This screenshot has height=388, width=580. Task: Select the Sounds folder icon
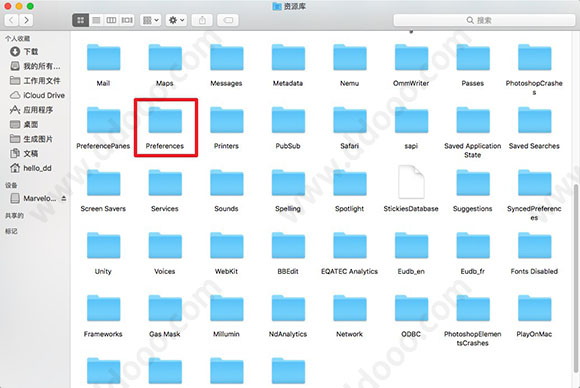pyautogui.click(x=227, y=183)
